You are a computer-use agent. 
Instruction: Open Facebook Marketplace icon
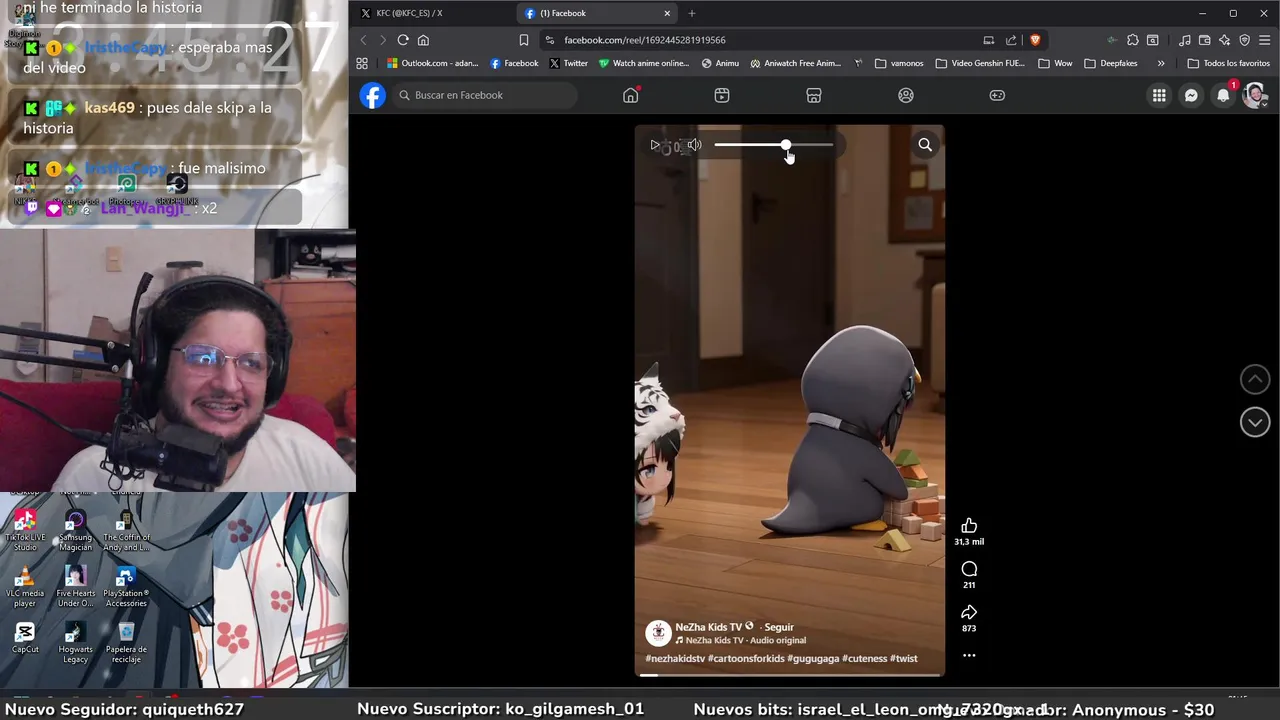click(814, 95)
